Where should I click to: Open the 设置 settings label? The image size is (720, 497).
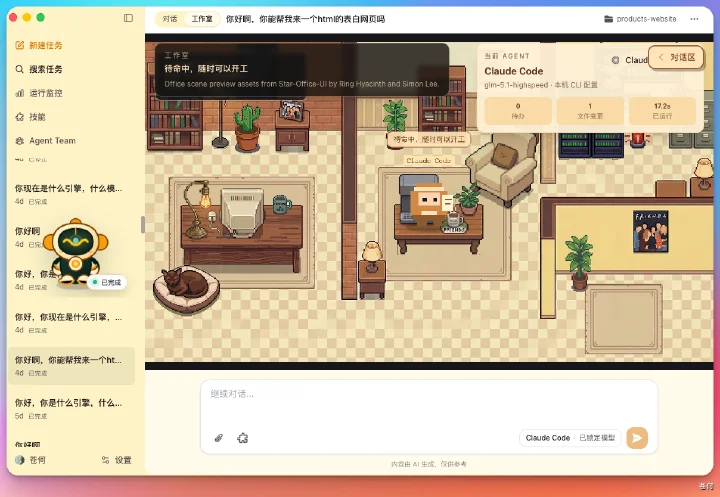tap(123, 460)
